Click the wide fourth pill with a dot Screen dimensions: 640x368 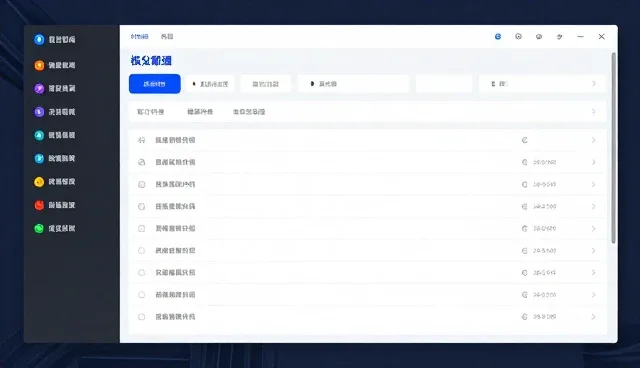(x=353, y=84)
